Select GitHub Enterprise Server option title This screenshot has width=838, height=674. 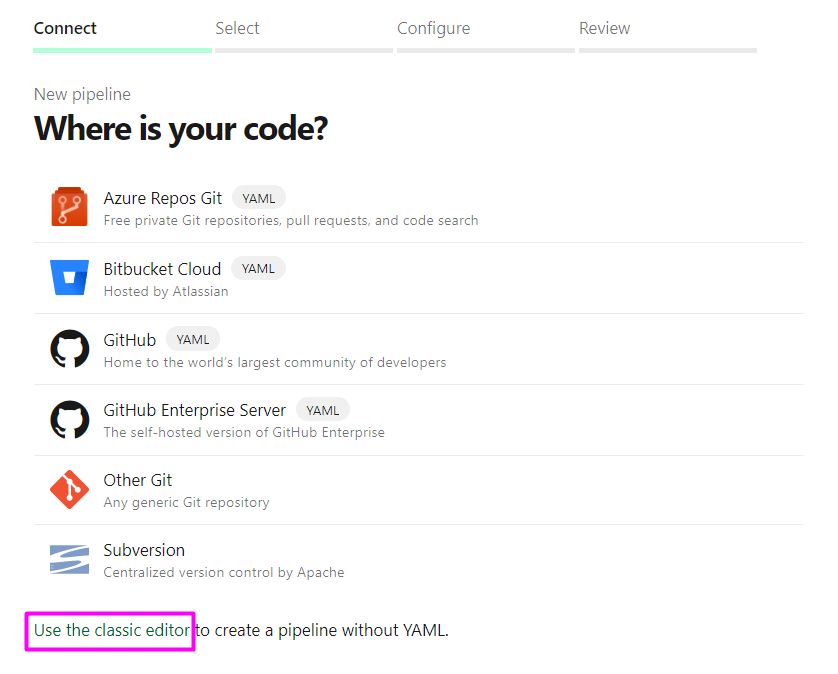195,410
